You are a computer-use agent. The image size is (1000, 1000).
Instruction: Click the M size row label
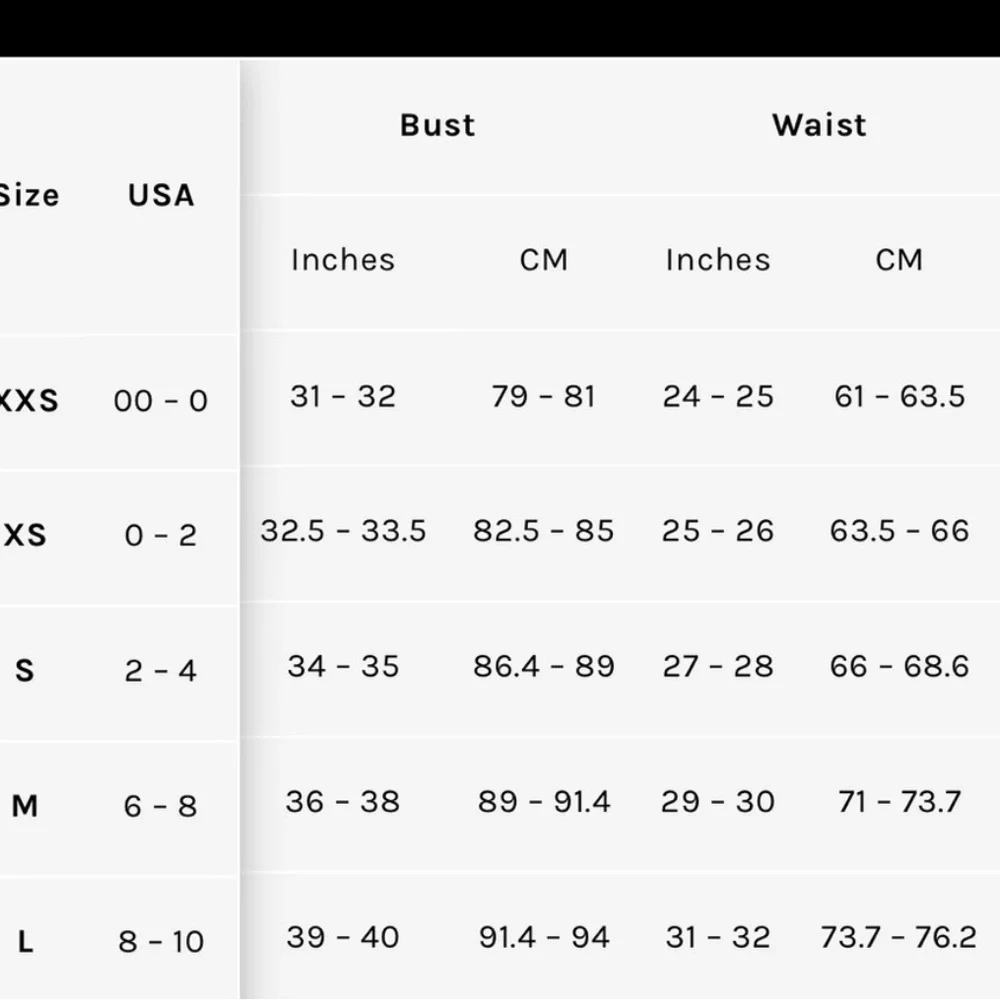tap(25, 805)
